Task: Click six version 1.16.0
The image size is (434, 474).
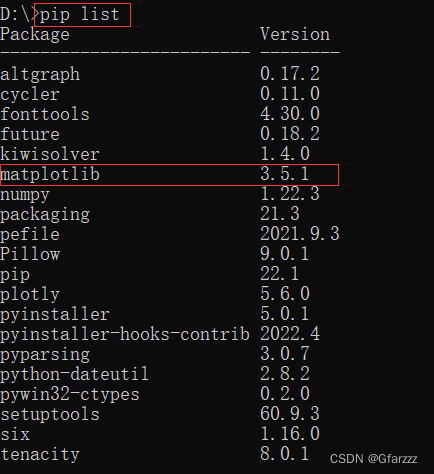Action: click(290, 434)
